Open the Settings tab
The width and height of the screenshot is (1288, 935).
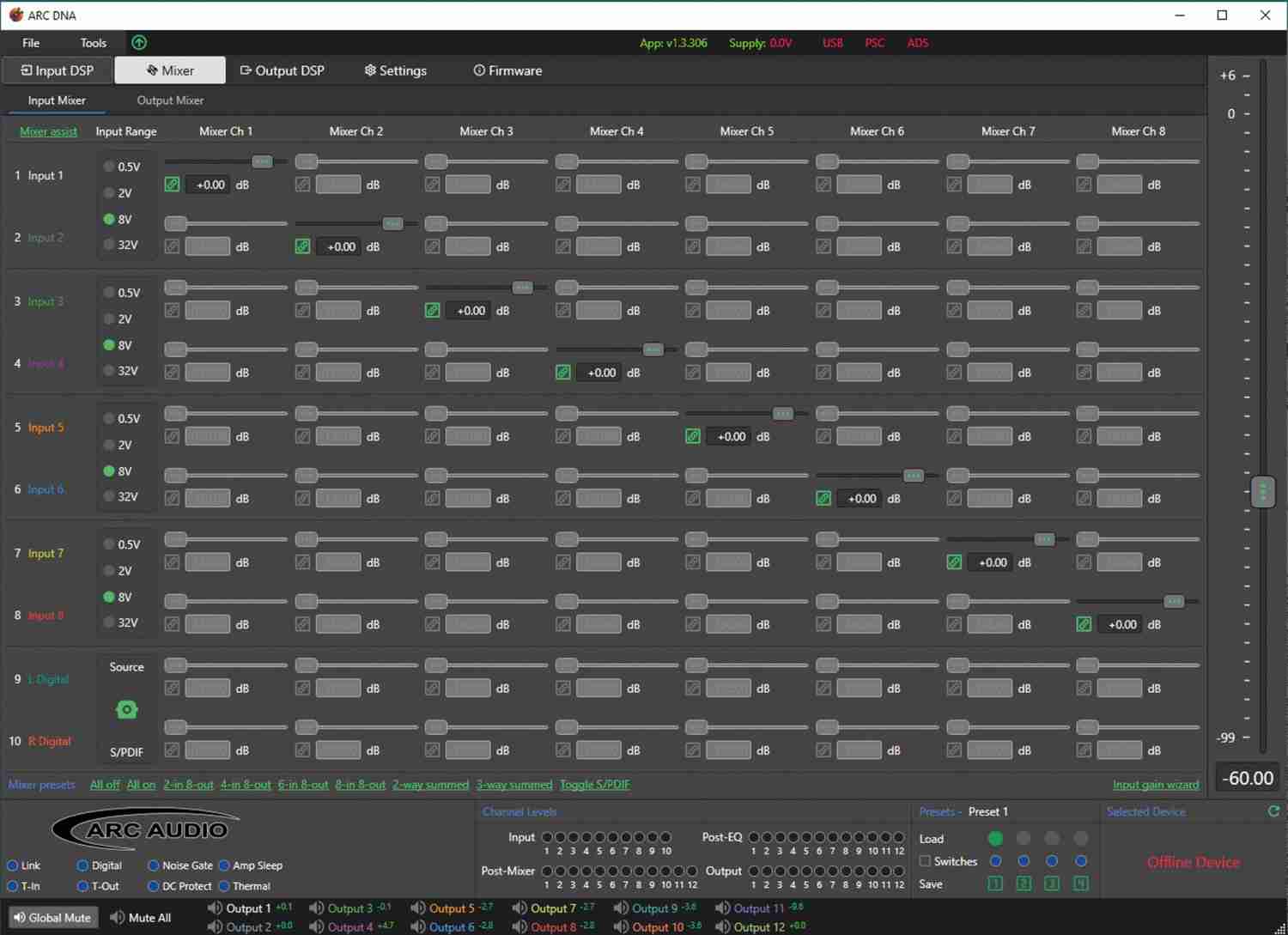[395, 70]
